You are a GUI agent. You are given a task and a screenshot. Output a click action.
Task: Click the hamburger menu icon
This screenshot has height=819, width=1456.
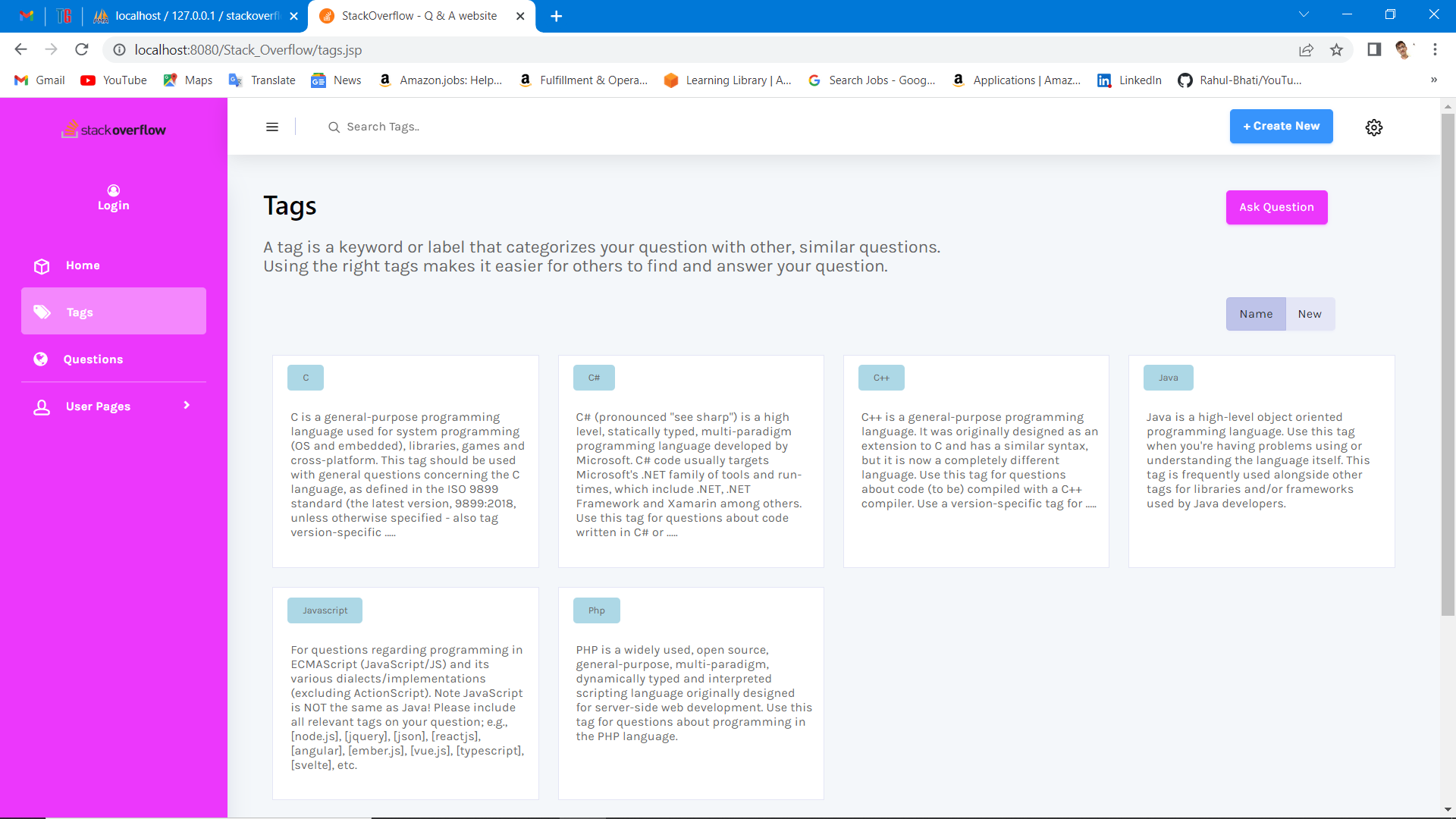272,127
